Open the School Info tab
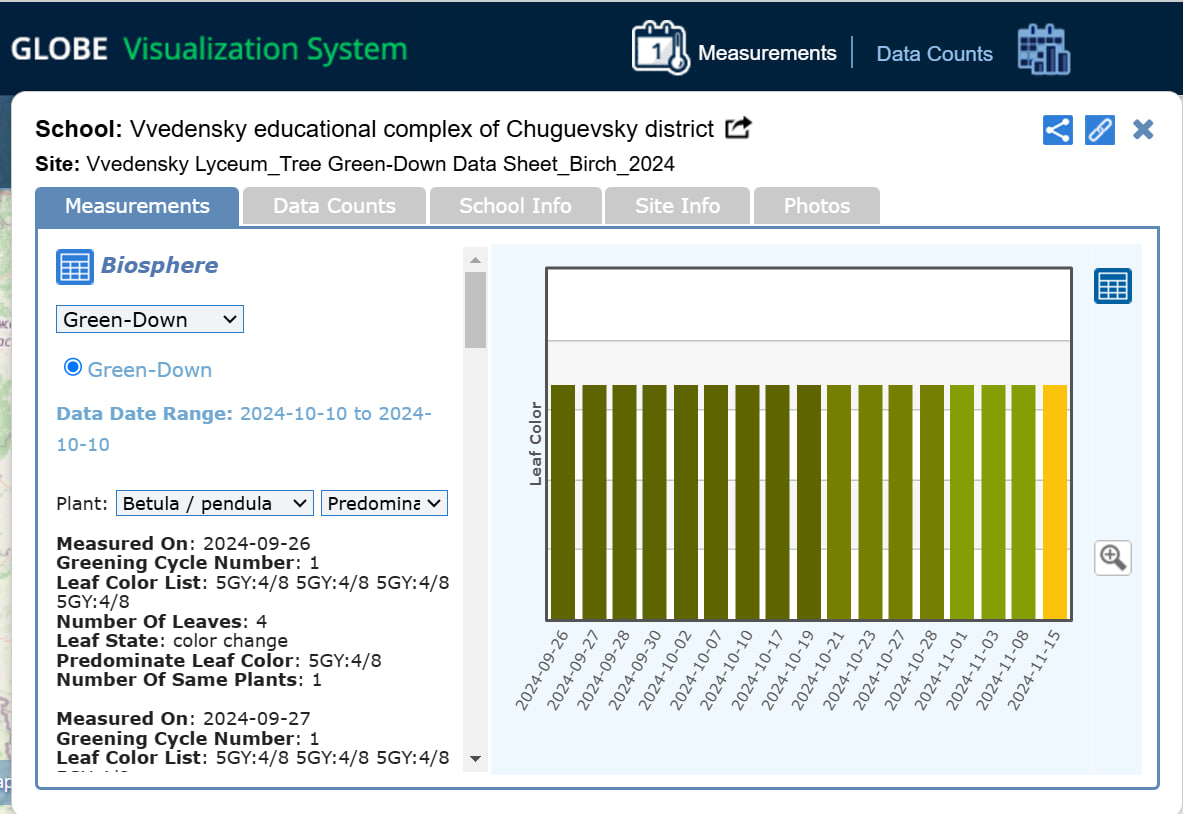 (515, 206)
